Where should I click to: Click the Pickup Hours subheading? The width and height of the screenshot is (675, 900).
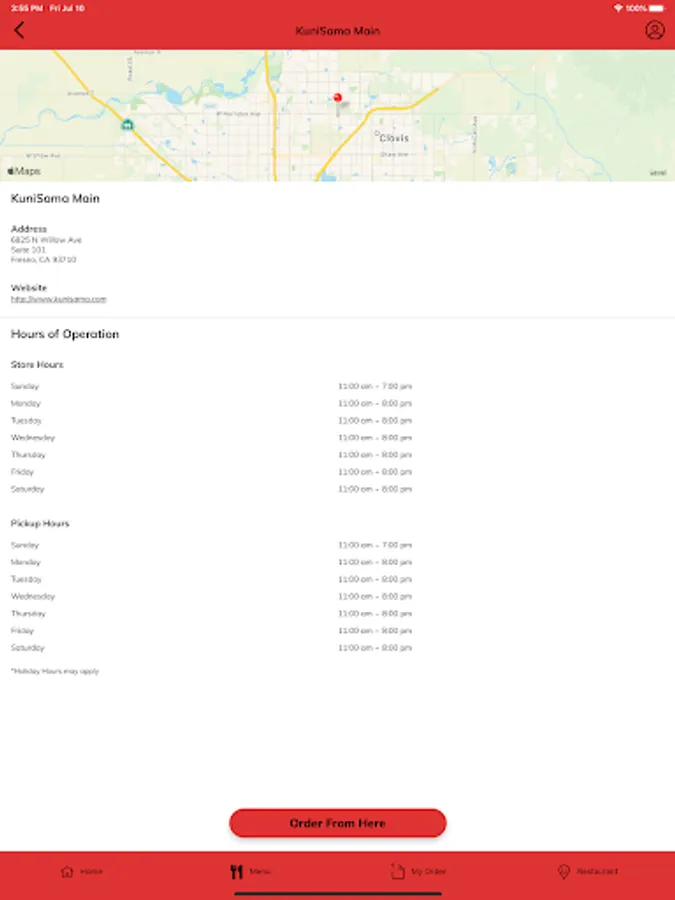tap(40, 523)
